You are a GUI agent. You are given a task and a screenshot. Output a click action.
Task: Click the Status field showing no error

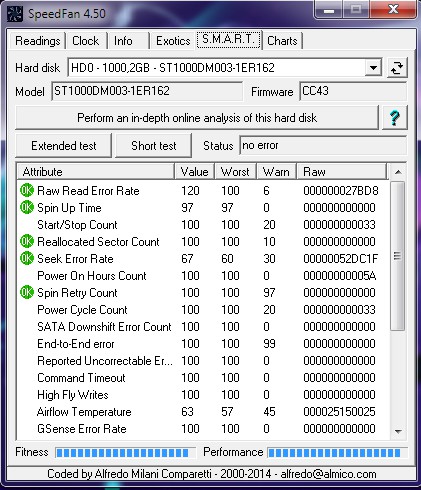[x=323, y=145]
